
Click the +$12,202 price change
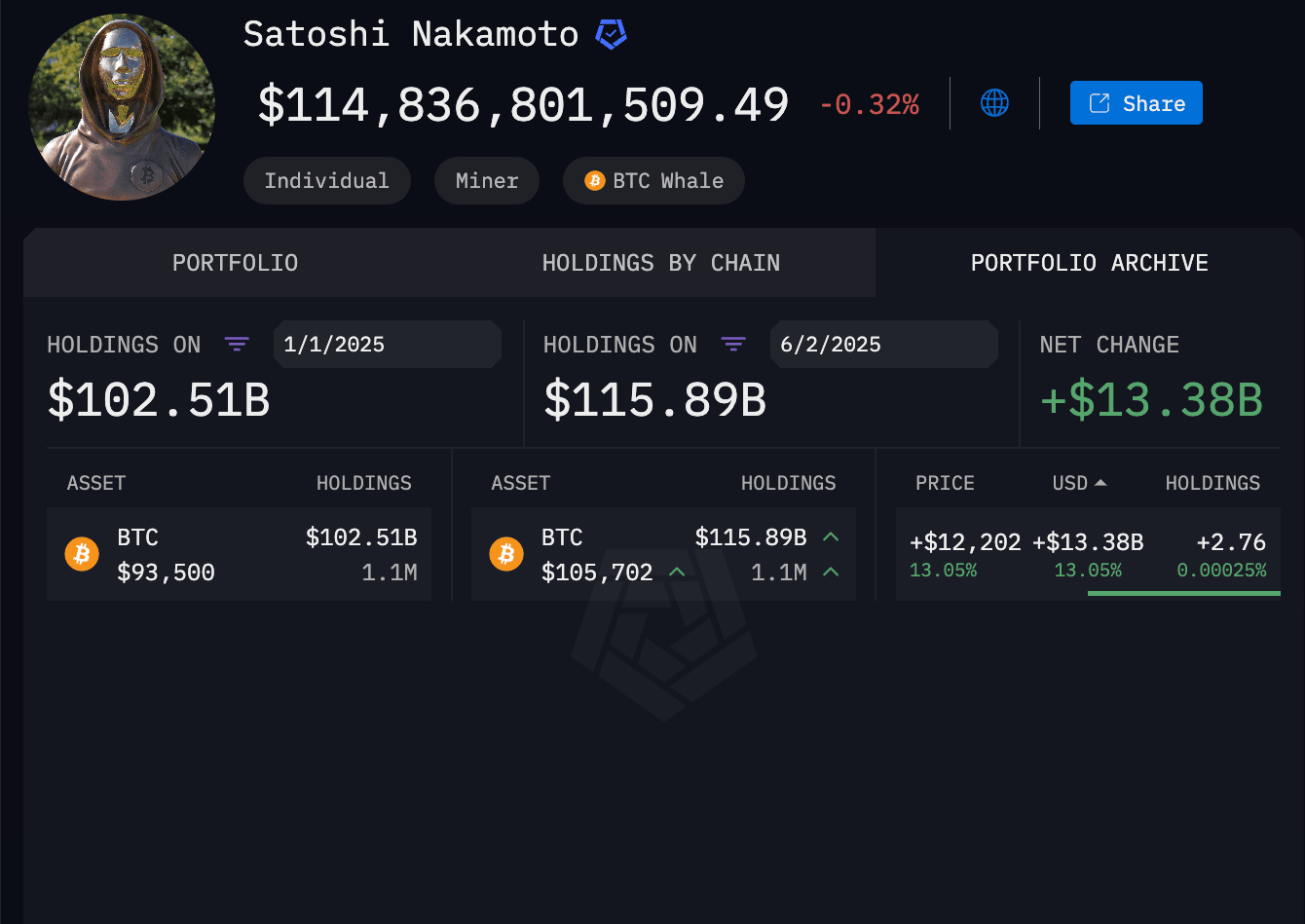(965, 542)
